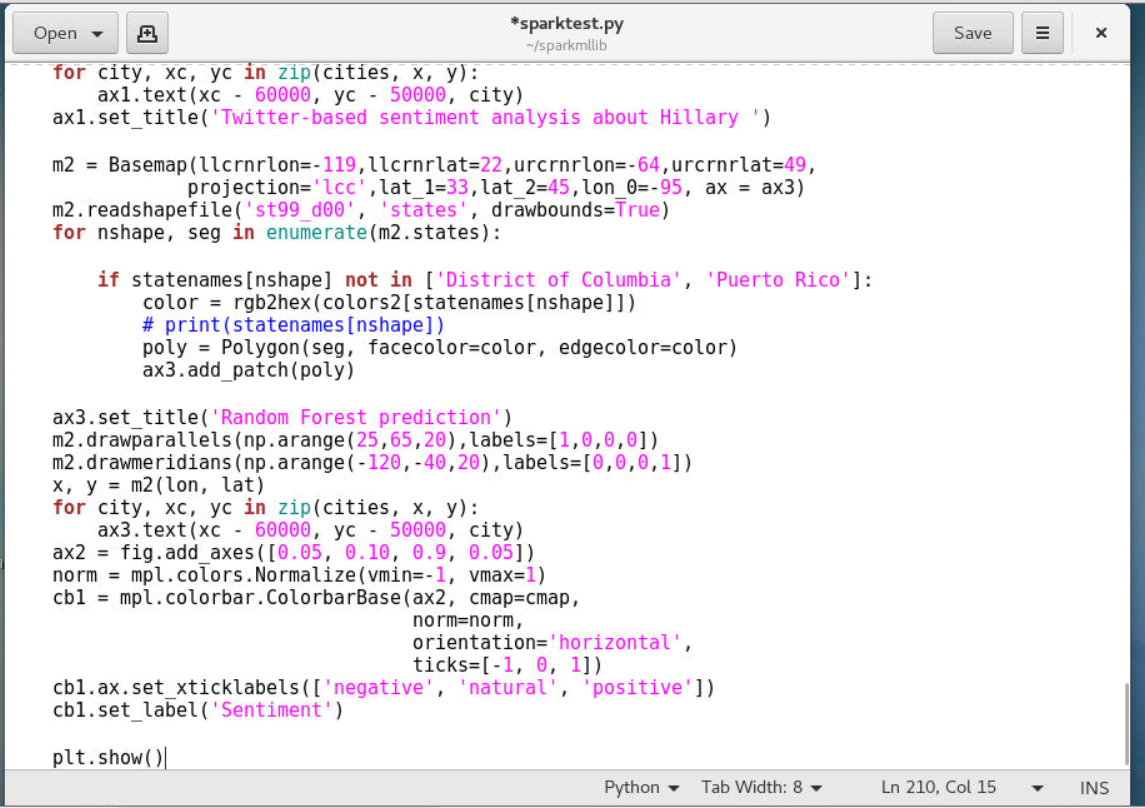Open the status bar arrow beside cursor position
1145x808 pixels.
[1037, 788]
